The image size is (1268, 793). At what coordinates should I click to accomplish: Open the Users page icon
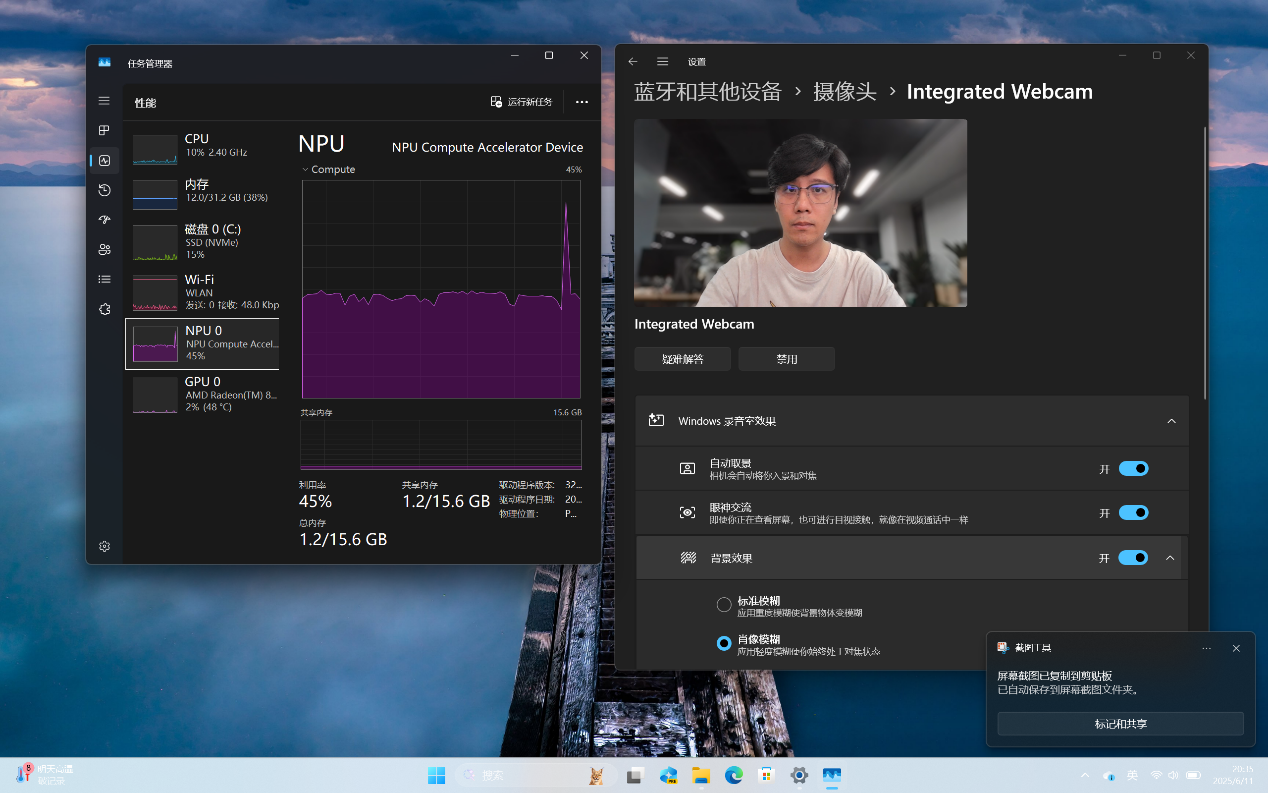(x=104, y=250)
